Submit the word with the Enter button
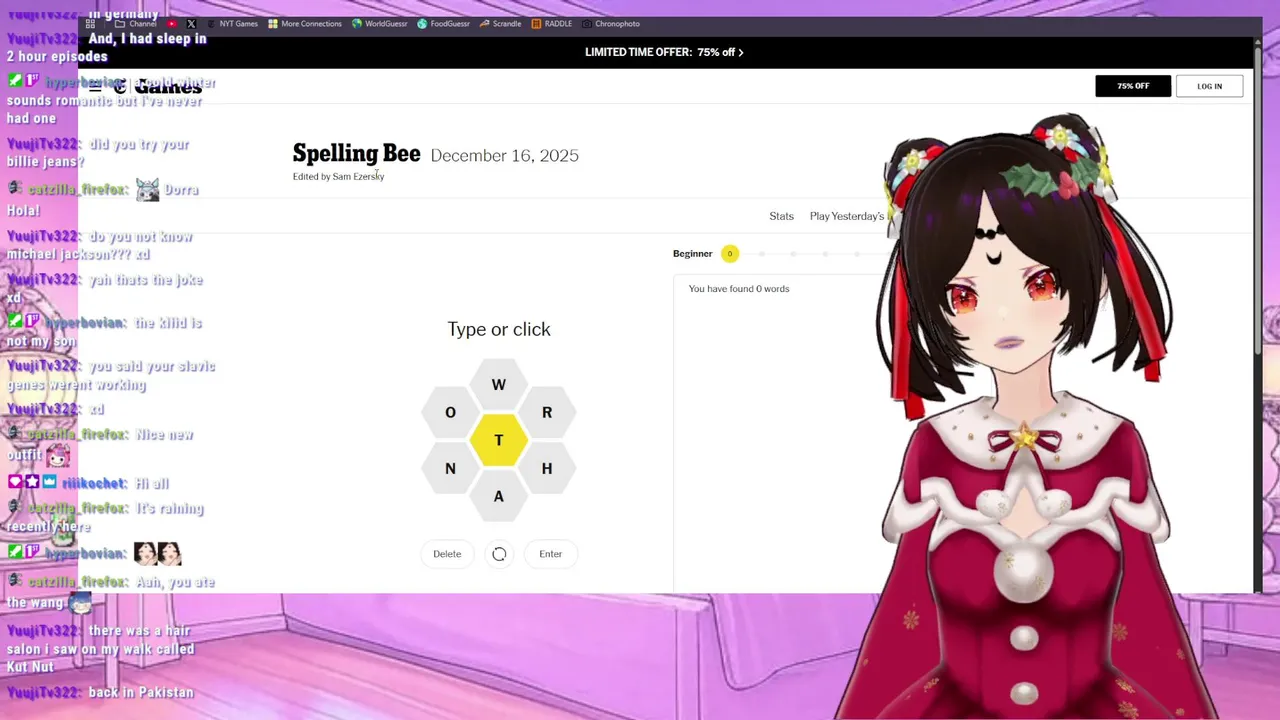The width and height of the screenshot is (1280, 720). tap(550, 554)
